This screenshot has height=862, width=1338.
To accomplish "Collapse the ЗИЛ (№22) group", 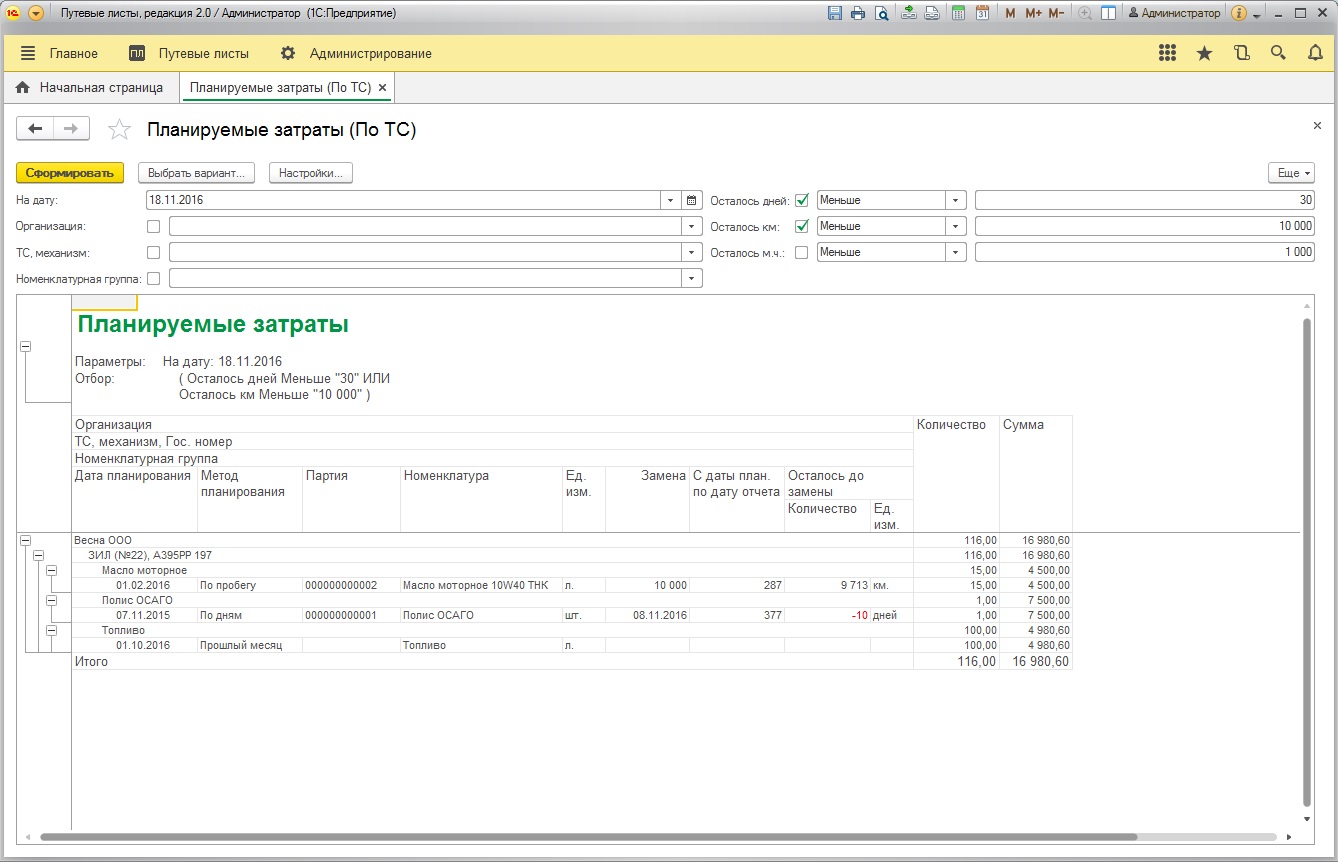I will pyautogui.click(x=39, y=555).
